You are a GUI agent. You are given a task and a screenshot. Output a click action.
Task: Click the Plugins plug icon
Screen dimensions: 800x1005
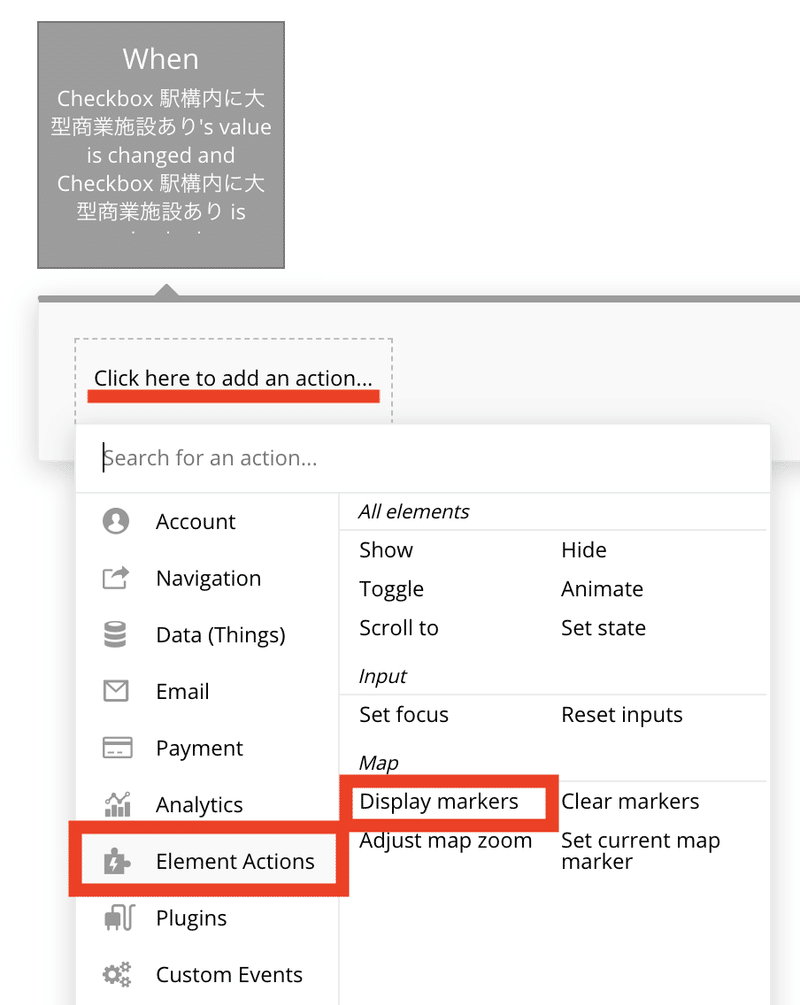119,917
